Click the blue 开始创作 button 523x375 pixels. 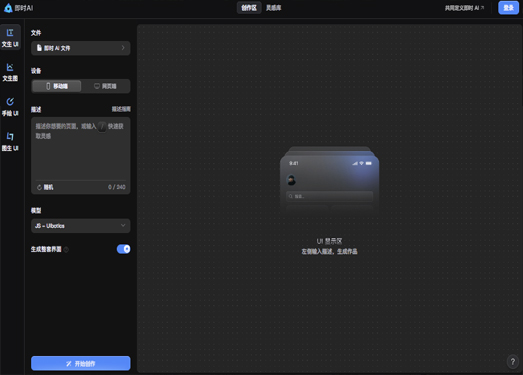point(80,363)
